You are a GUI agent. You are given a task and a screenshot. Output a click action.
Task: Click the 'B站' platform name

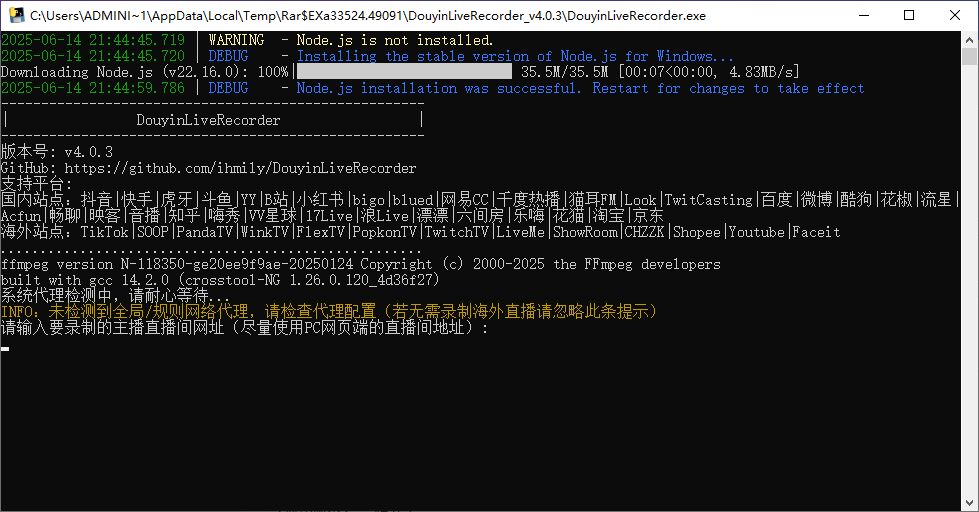point(276,200)
